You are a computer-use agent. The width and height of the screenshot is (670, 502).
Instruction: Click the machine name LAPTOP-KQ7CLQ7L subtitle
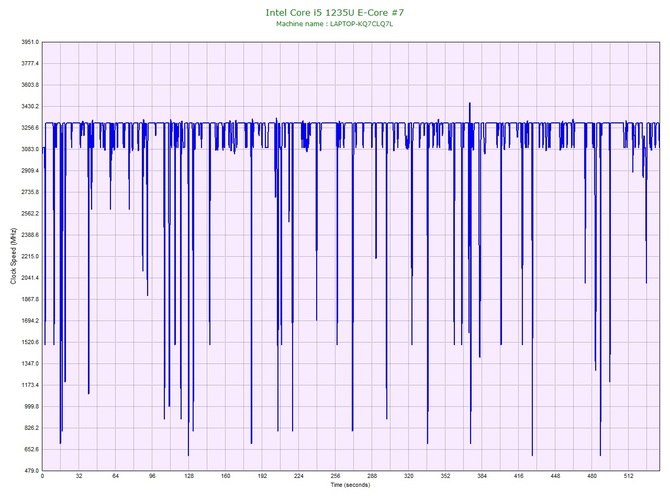(335, 24)
